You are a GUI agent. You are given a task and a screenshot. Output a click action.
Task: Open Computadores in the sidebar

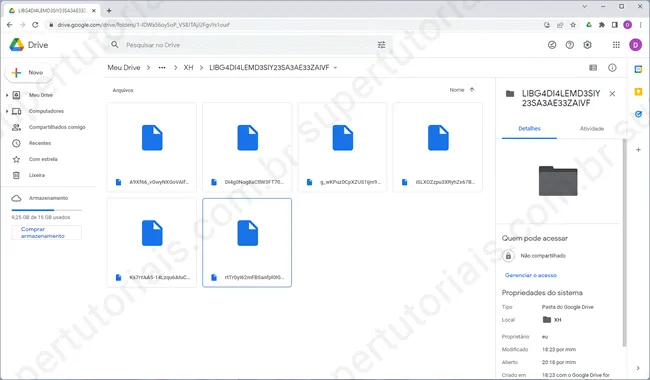tap(46, 111)
